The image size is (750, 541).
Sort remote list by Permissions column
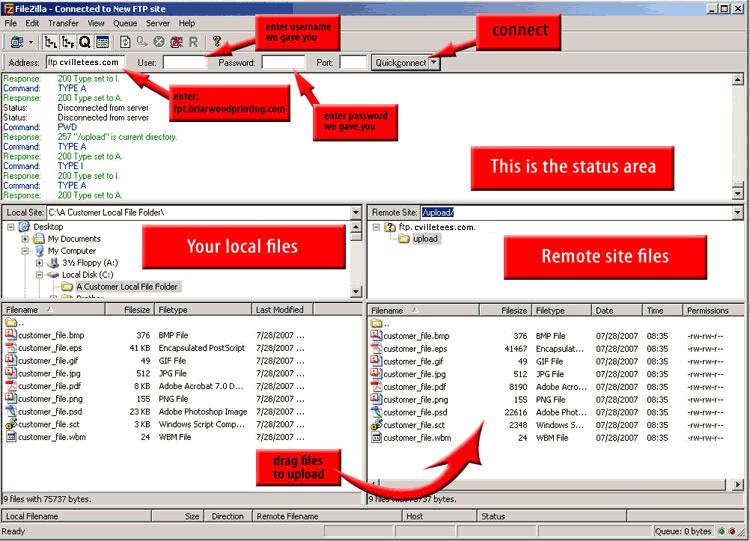(x=713, y=310)
